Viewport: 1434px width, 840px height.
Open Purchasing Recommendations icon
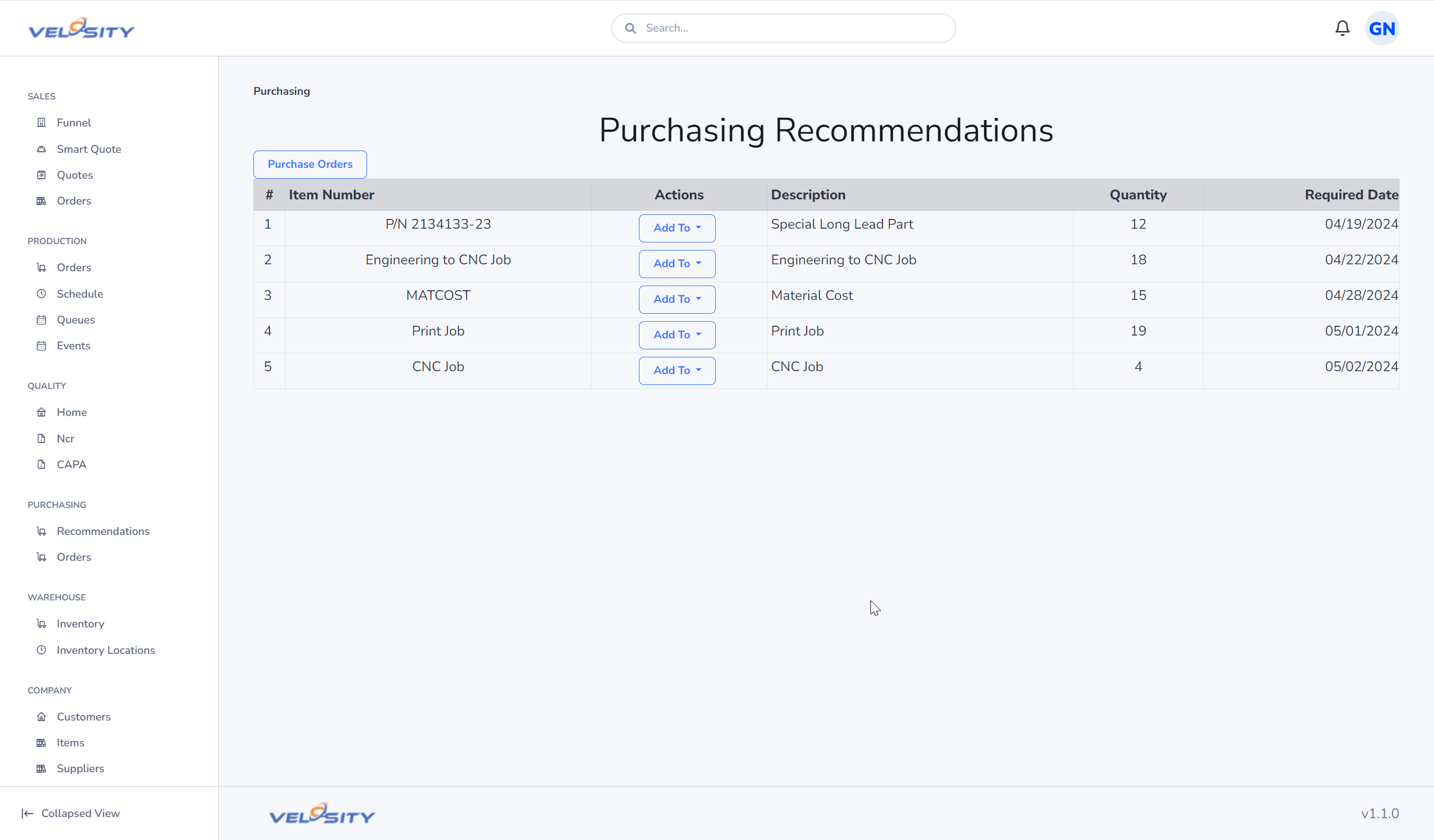[41, 530]
